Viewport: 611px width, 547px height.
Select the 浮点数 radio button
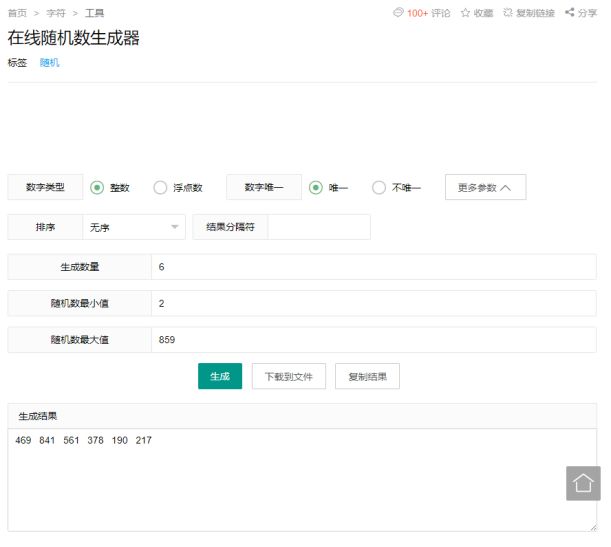[160, 188]
